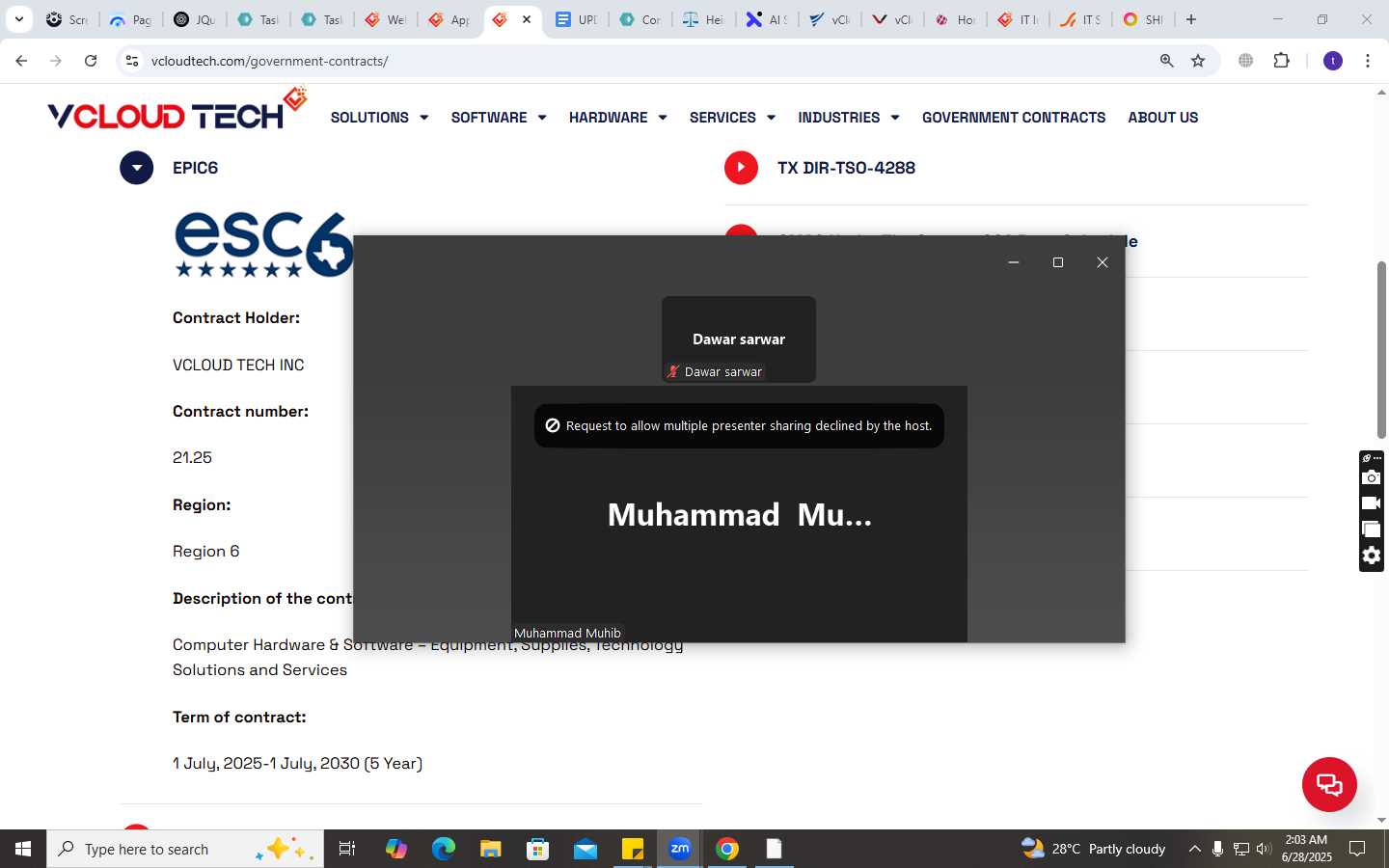Launch Copilot from the taskbar
The image size is (1389, 868).
click(395, 849)
